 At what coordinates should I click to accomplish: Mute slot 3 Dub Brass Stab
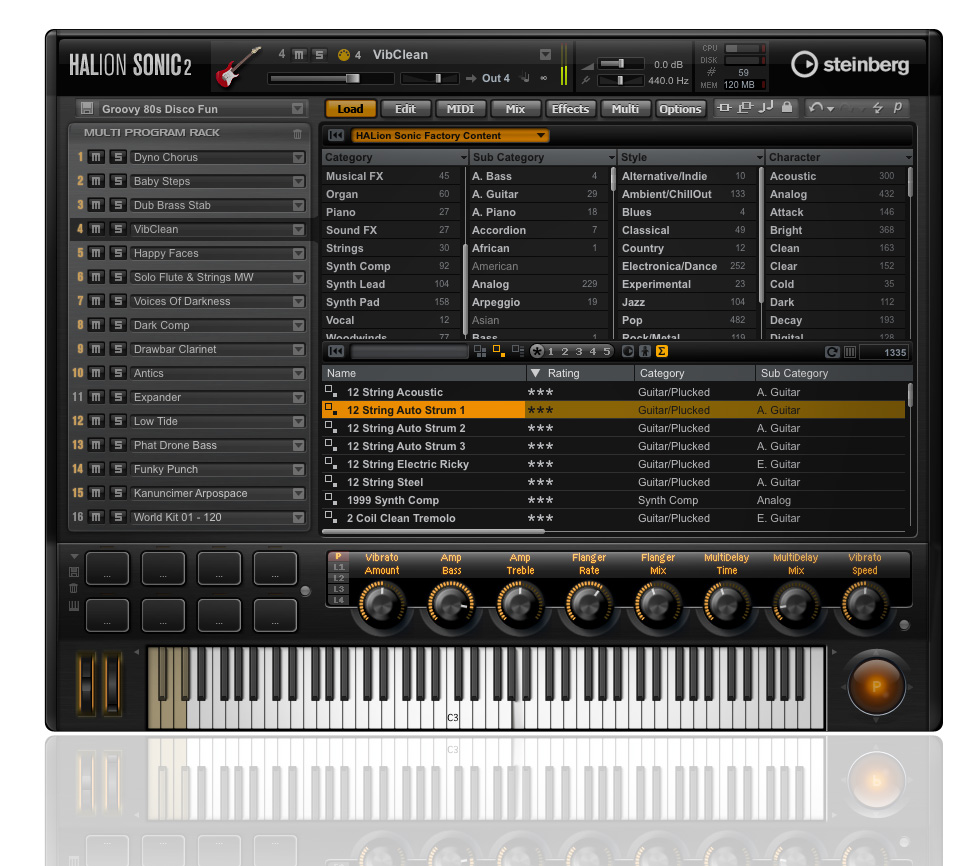pyautogui.click(x=96, y=205)
